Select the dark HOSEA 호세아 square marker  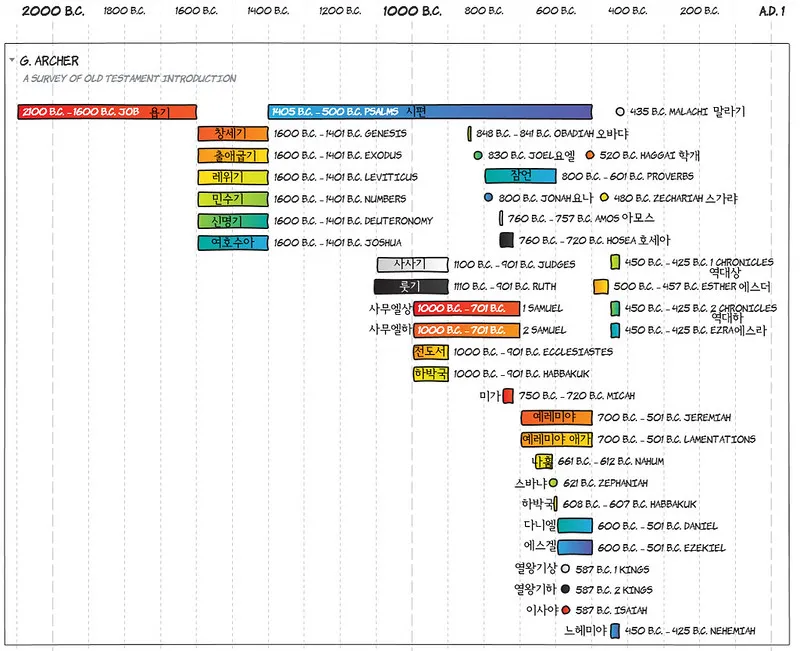pos(505,239)
